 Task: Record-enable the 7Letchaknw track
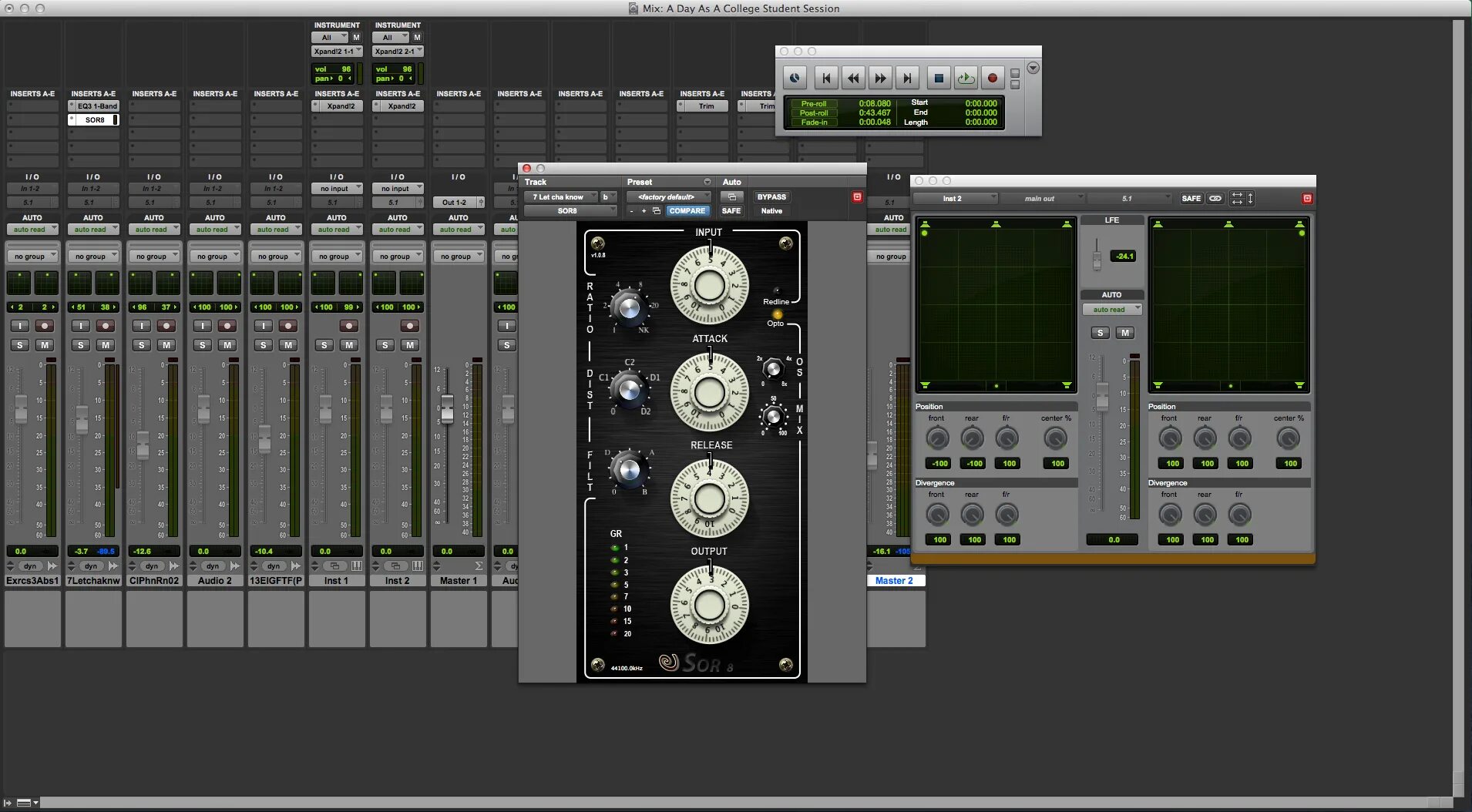tap(106, 326)
